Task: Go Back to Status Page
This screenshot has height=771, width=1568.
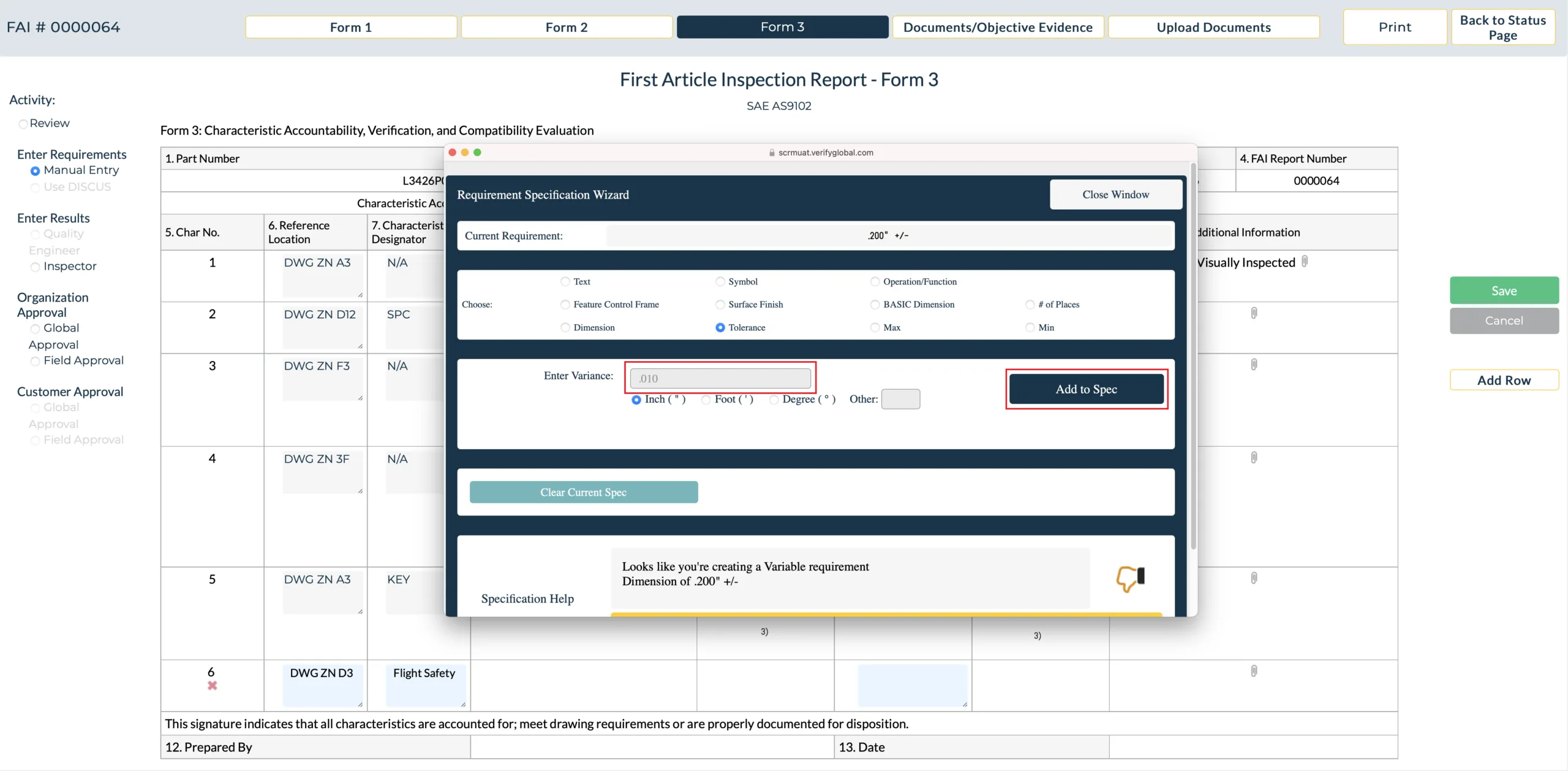Action: coord(1502,27)
